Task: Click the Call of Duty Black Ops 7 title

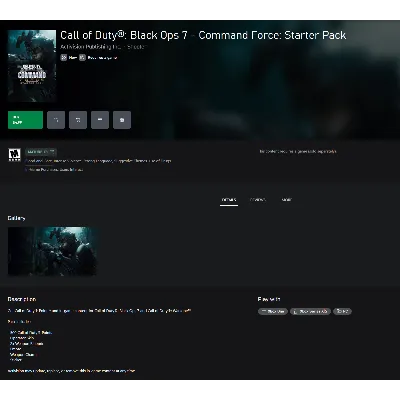Action: pyautogui.click(x=203, y=35)
